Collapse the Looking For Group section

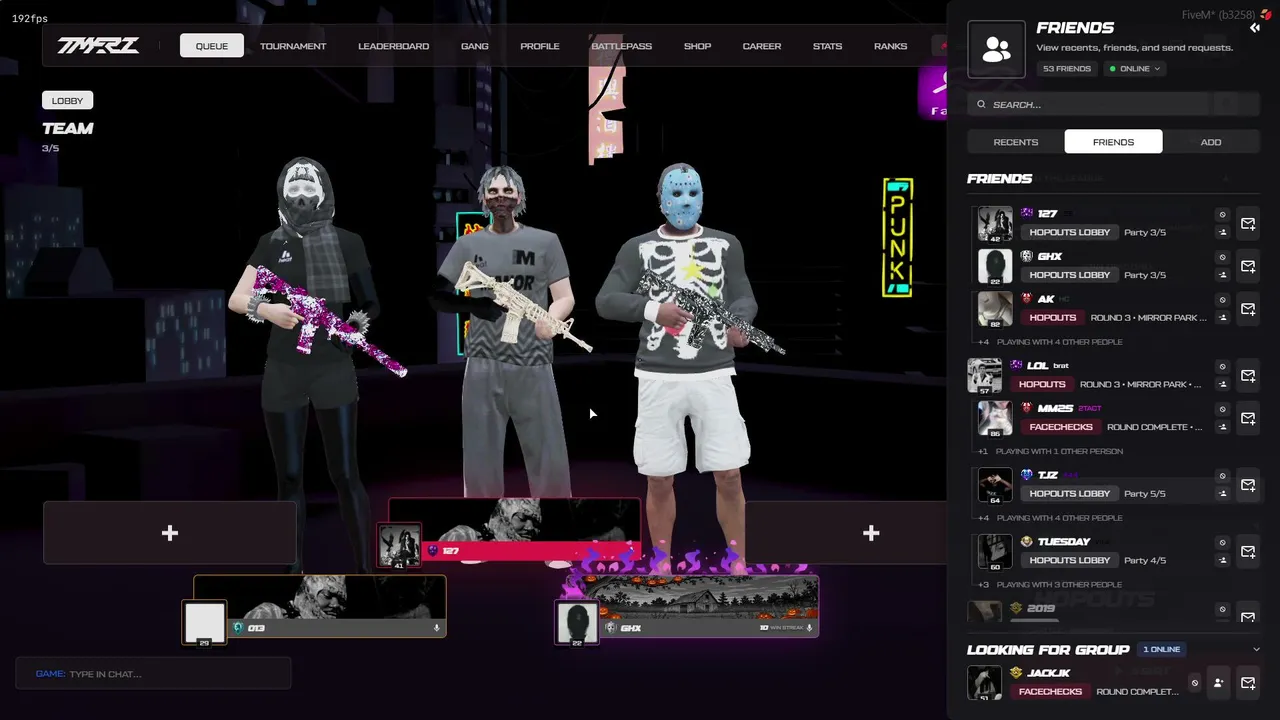click(x=1257, y=649)
